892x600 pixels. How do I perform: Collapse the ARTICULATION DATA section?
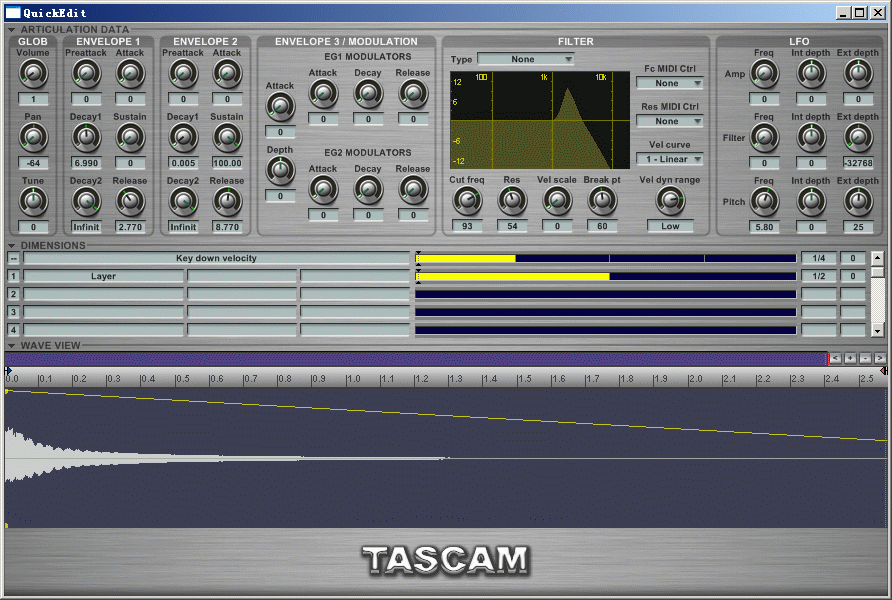(x=11, y=30)
